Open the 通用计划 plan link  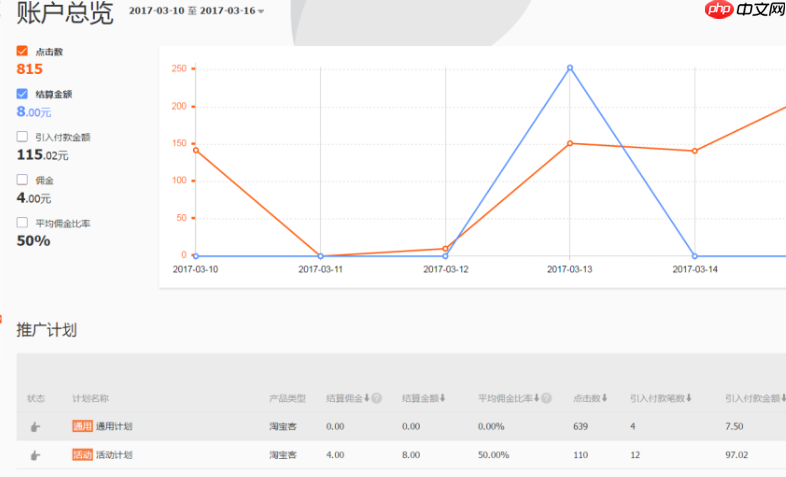114,426
